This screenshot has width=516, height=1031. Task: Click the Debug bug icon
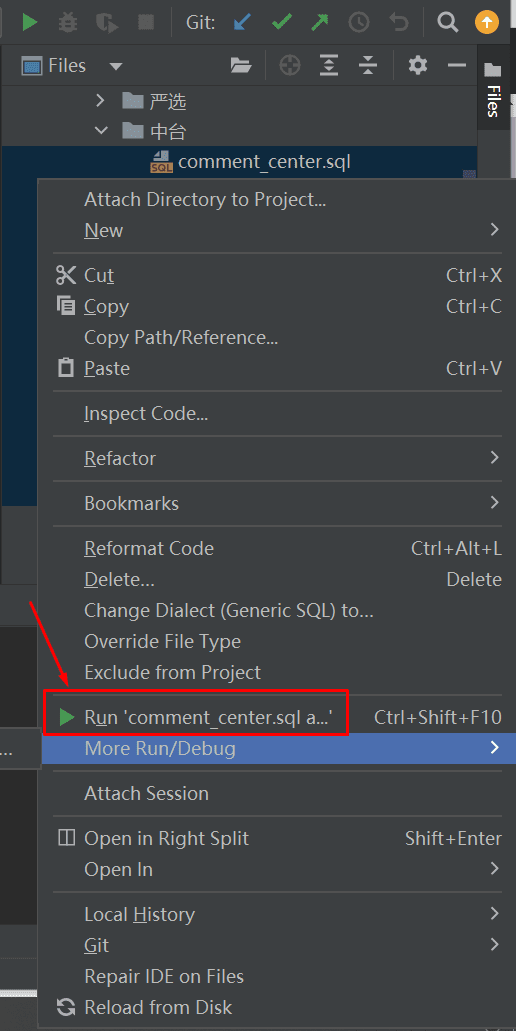(x=67, y=22)
